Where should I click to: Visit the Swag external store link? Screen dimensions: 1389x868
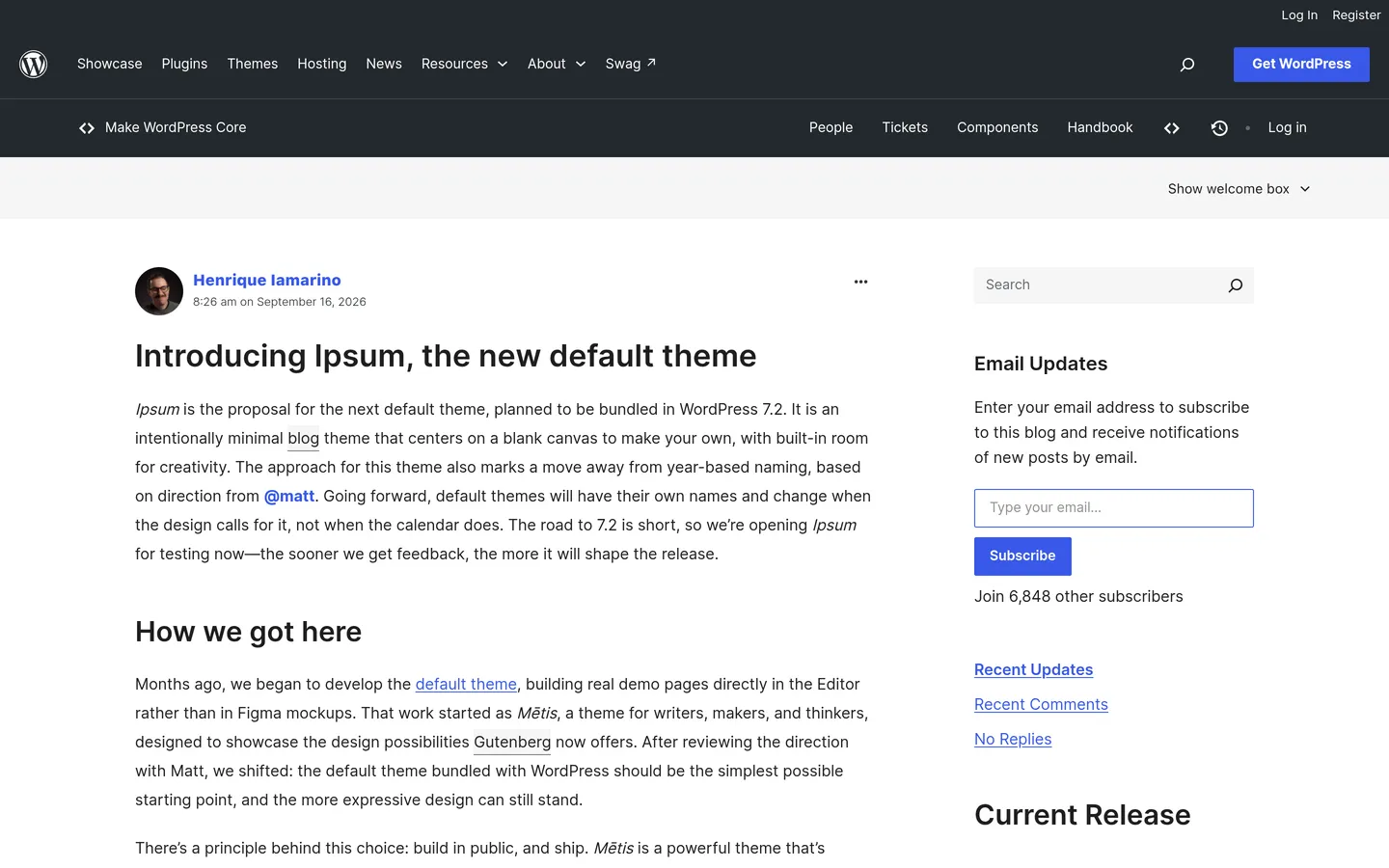(x=631, y=64)
